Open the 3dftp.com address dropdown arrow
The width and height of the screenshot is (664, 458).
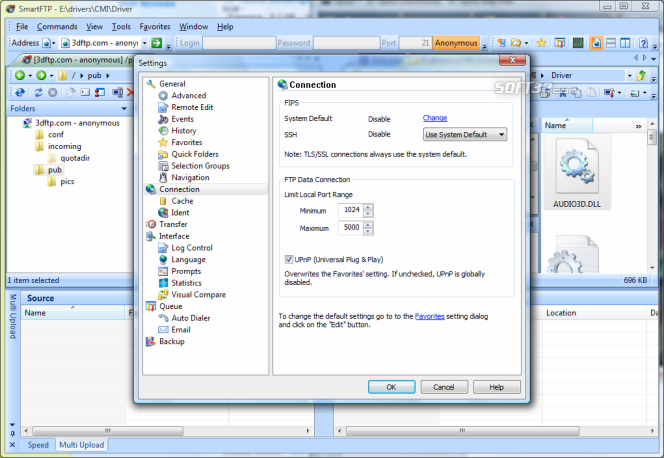point(144,43)
